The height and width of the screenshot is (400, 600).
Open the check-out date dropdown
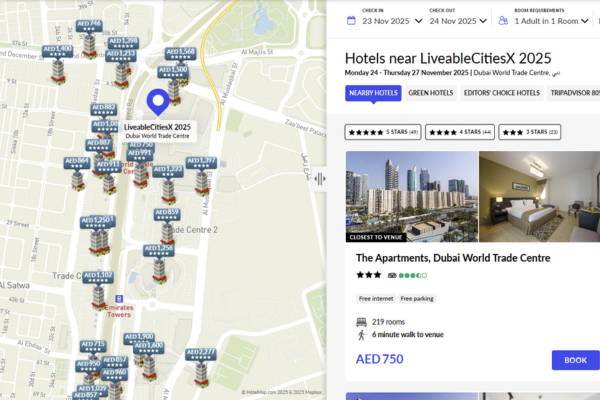coord(458,20)
